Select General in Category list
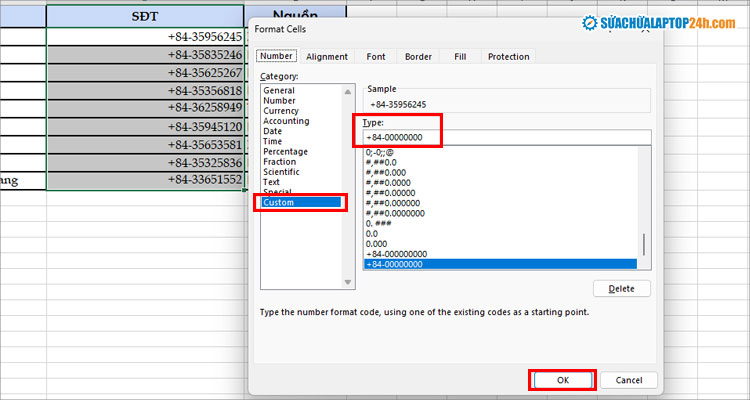750x400 pixels. (x=279, y=90)
